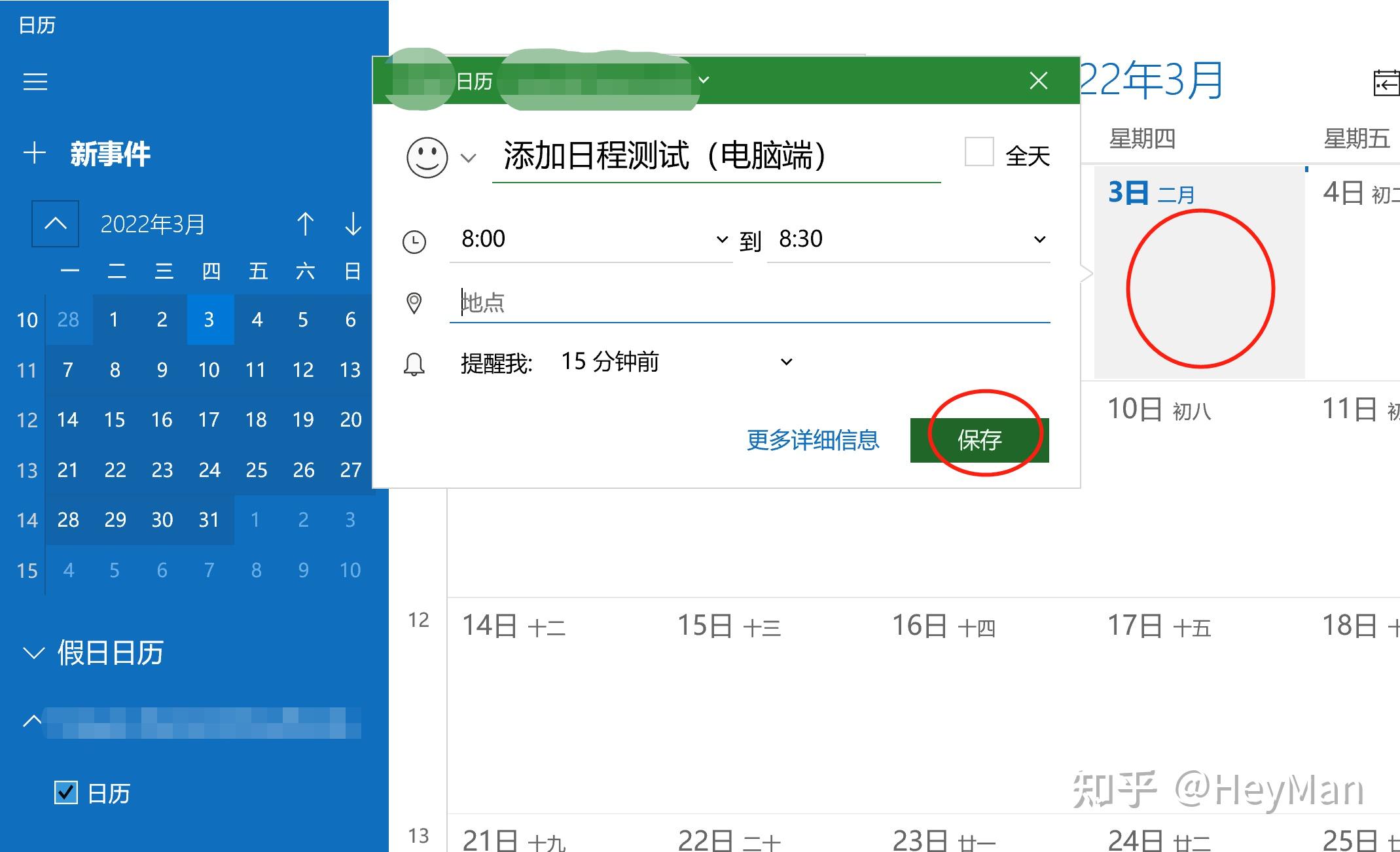The image size is (1400, 852).
Task: Collapse the mini calendar with the caret
Action: point(54,224)
